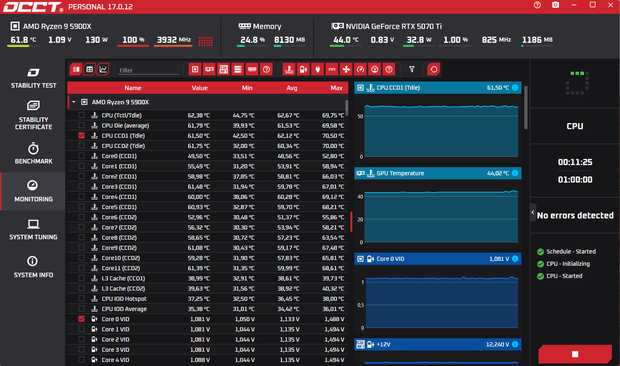
Task: Click the CPU clock 3932 MHz readout
Action: (174, 40)
